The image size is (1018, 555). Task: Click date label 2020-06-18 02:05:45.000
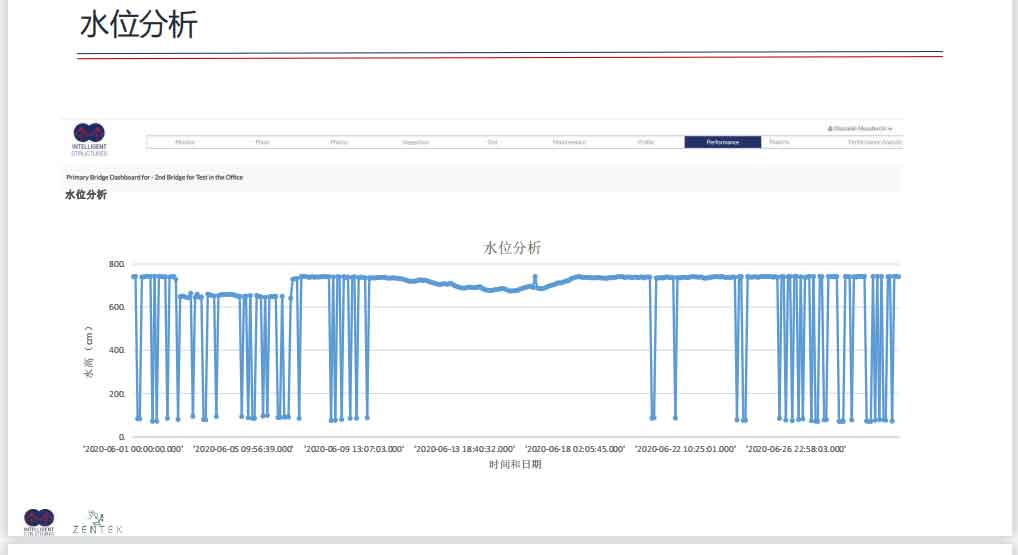pyautogui.click(x=575, y=449)
